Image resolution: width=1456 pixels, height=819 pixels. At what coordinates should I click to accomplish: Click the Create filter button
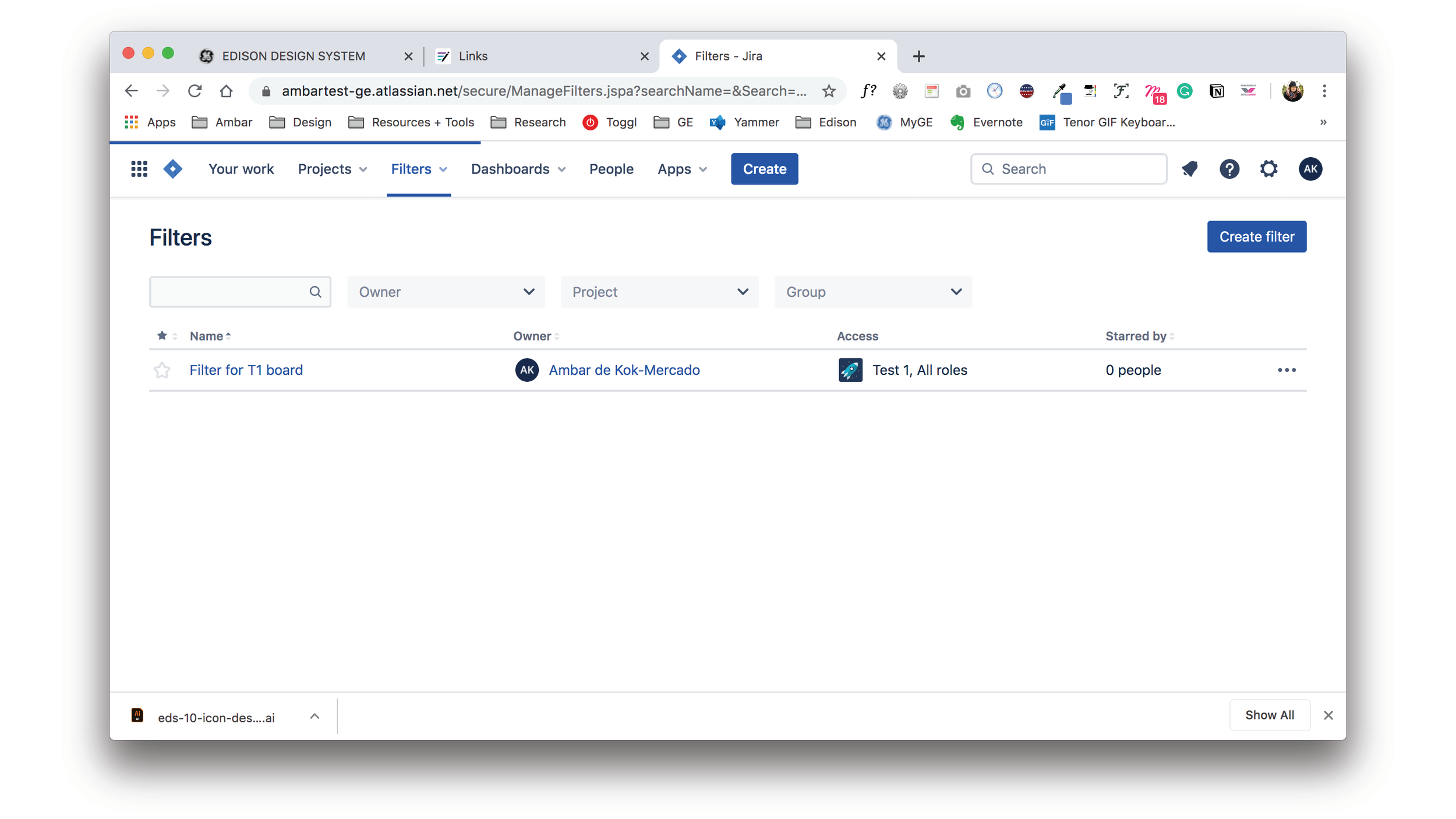coord(1256,236)
